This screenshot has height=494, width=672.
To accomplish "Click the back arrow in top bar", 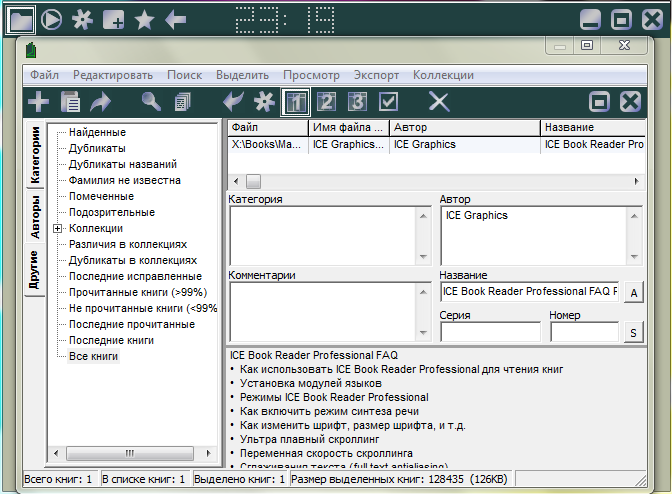I will click(x=175, y=18).
